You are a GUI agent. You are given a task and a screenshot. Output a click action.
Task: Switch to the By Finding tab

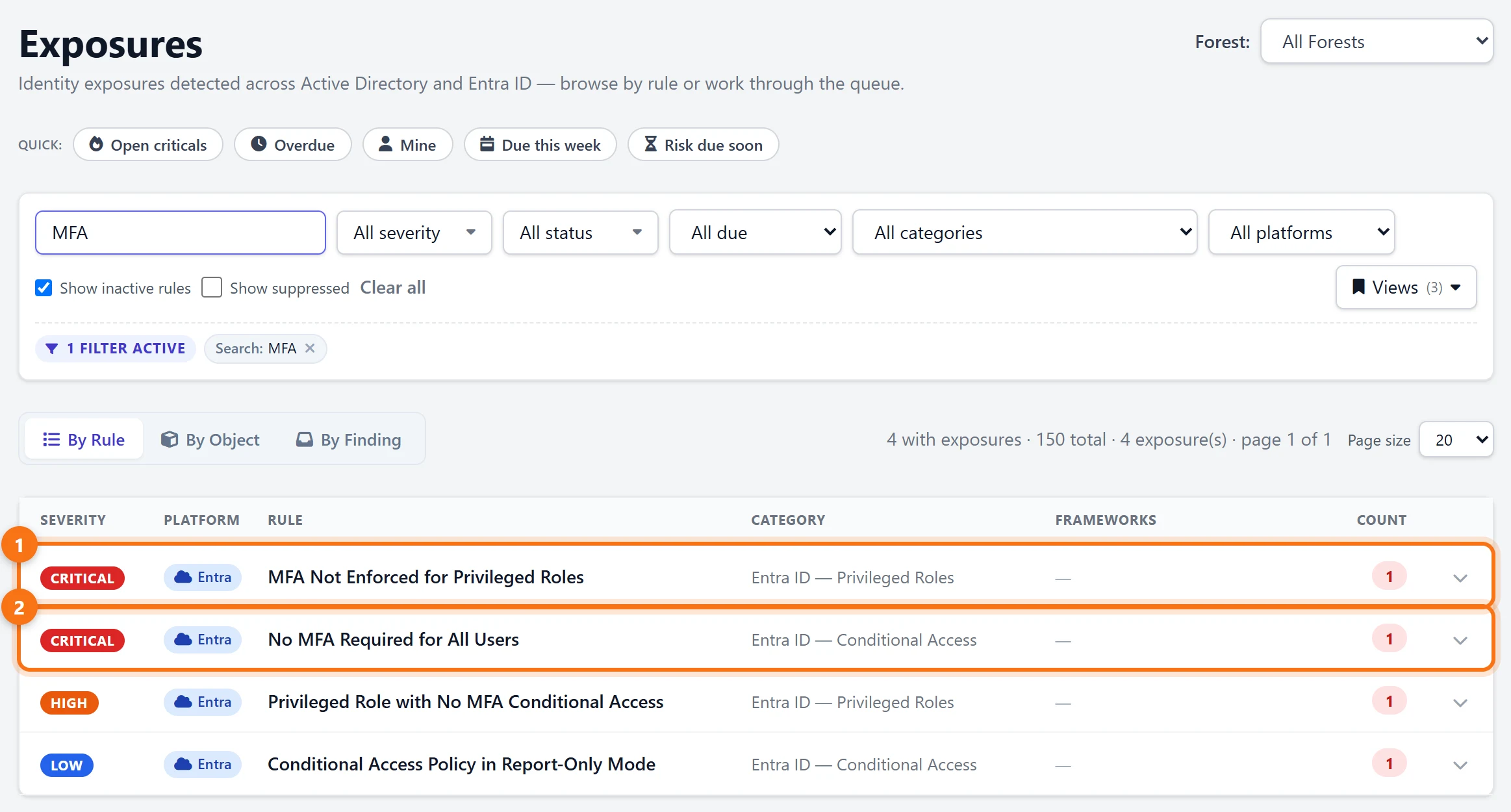coord(349,440)
